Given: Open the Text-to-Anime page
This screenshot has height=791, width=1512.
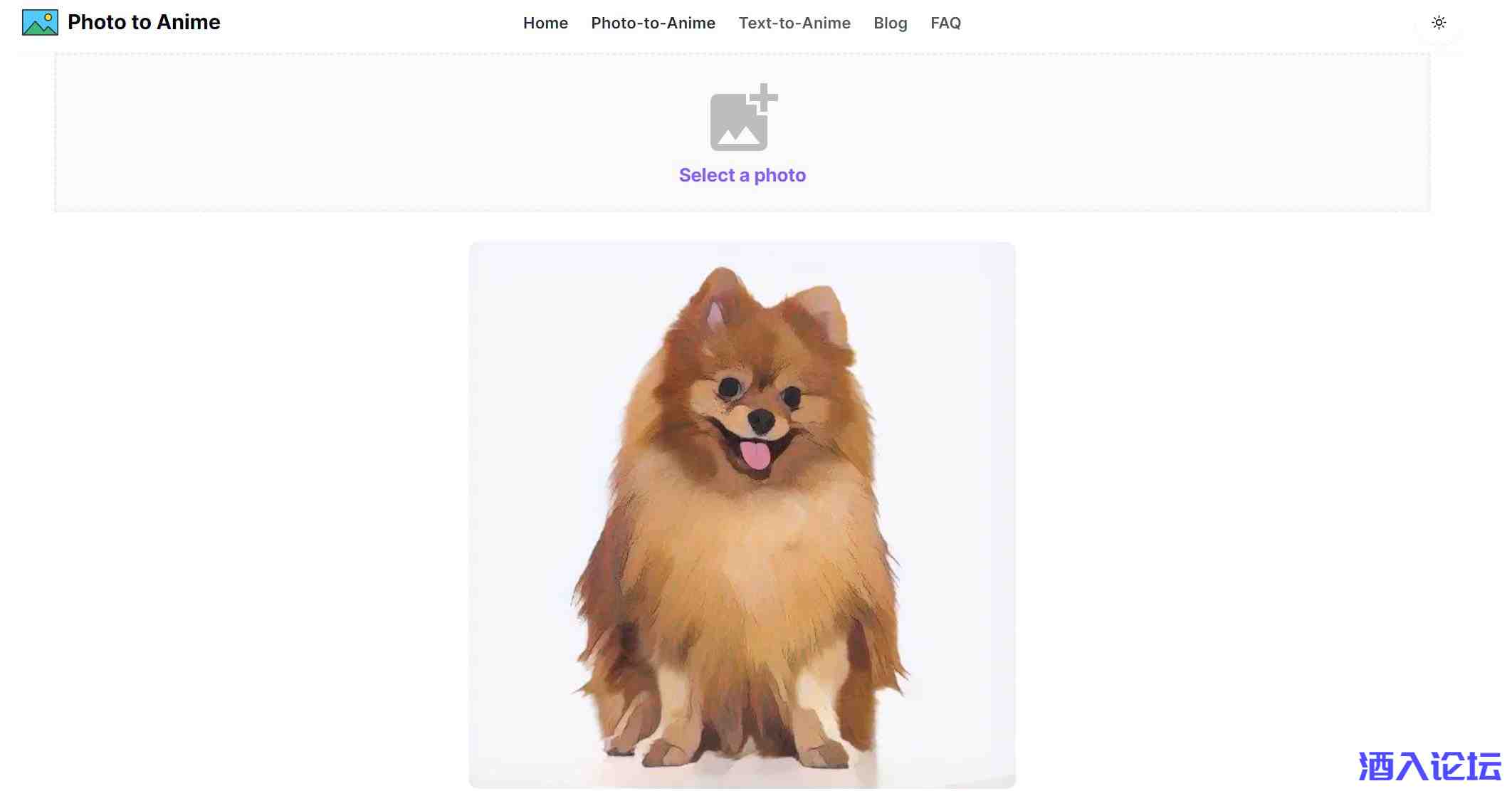Looking at the screenshot, I should (x=794, y=23).
